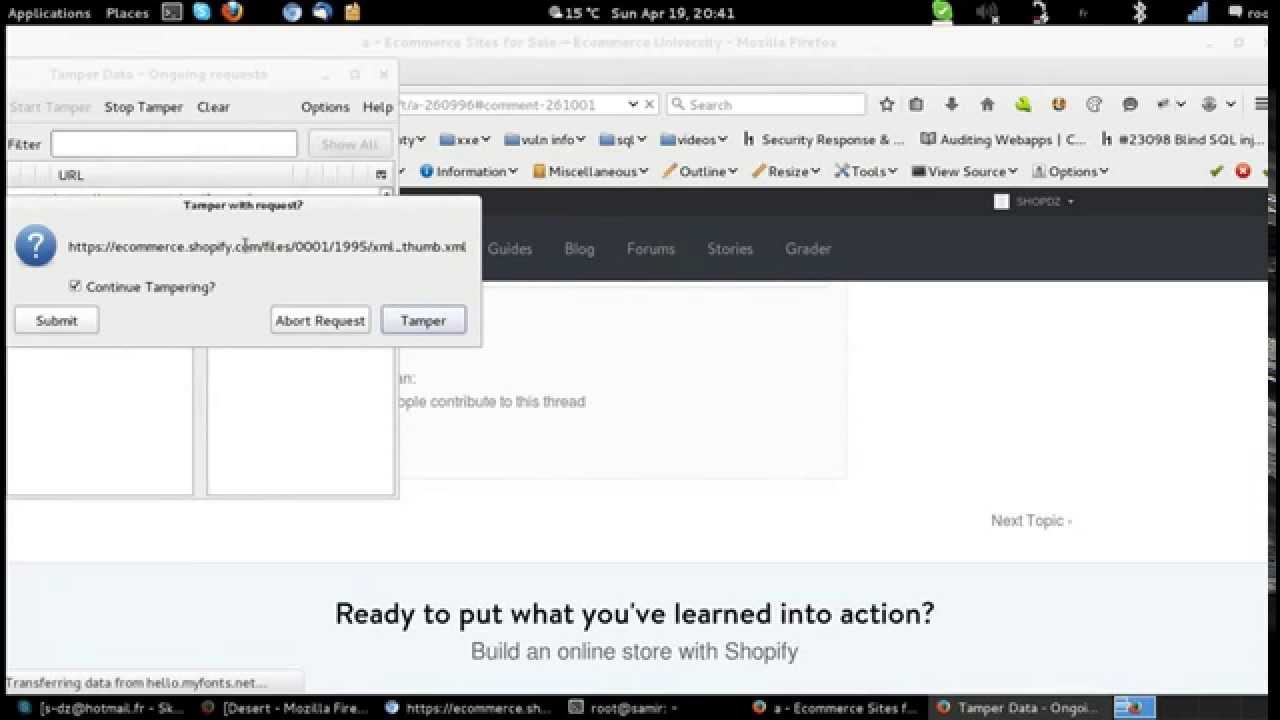1280x720 pixels.
Task: Toggle the Continue Tampering checkbox
Action: pos(75,286)
